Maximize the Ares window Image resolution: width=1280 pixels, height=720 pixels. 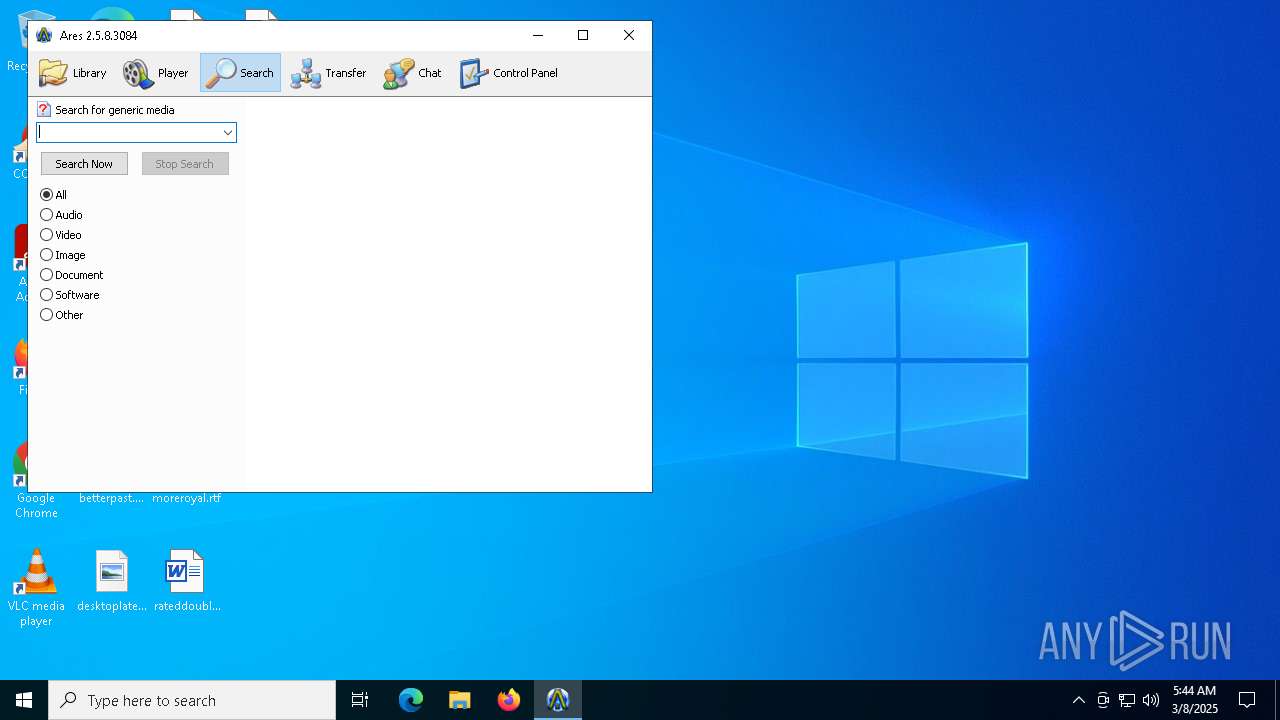583,35
